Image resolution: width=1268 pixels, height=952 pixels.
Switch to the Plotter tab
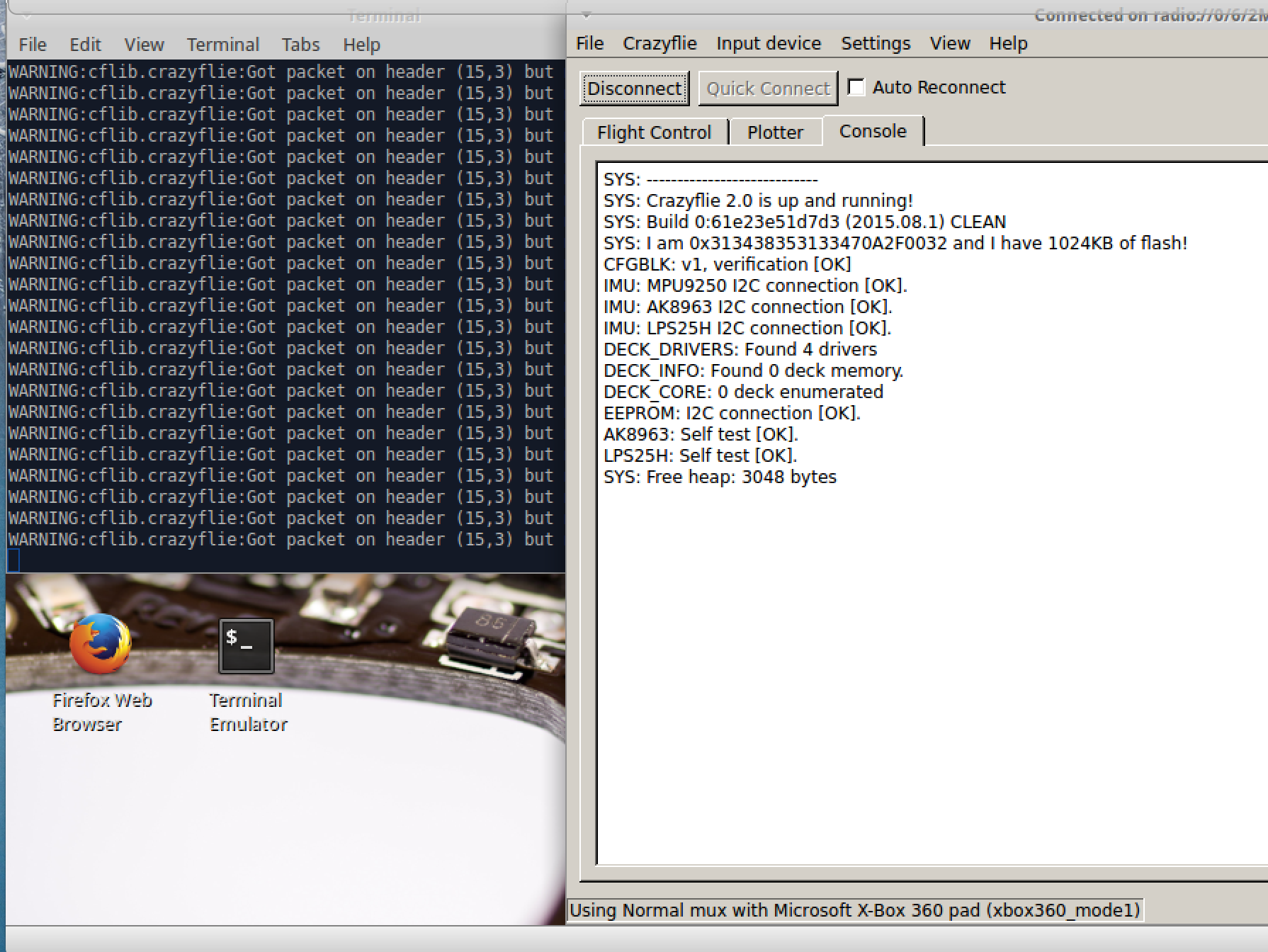775,132
